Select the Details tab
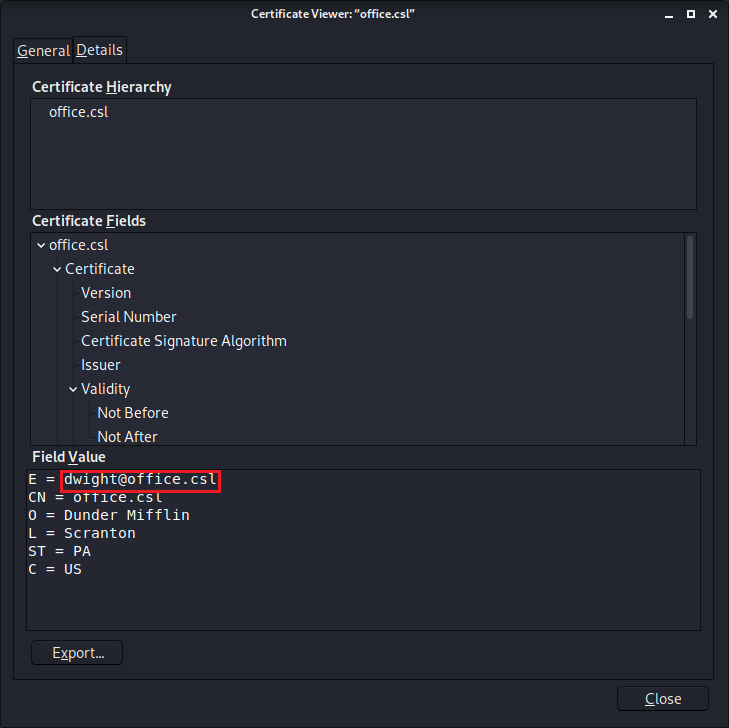The height and width of the screenshot is (728, 729). [99, 50]
